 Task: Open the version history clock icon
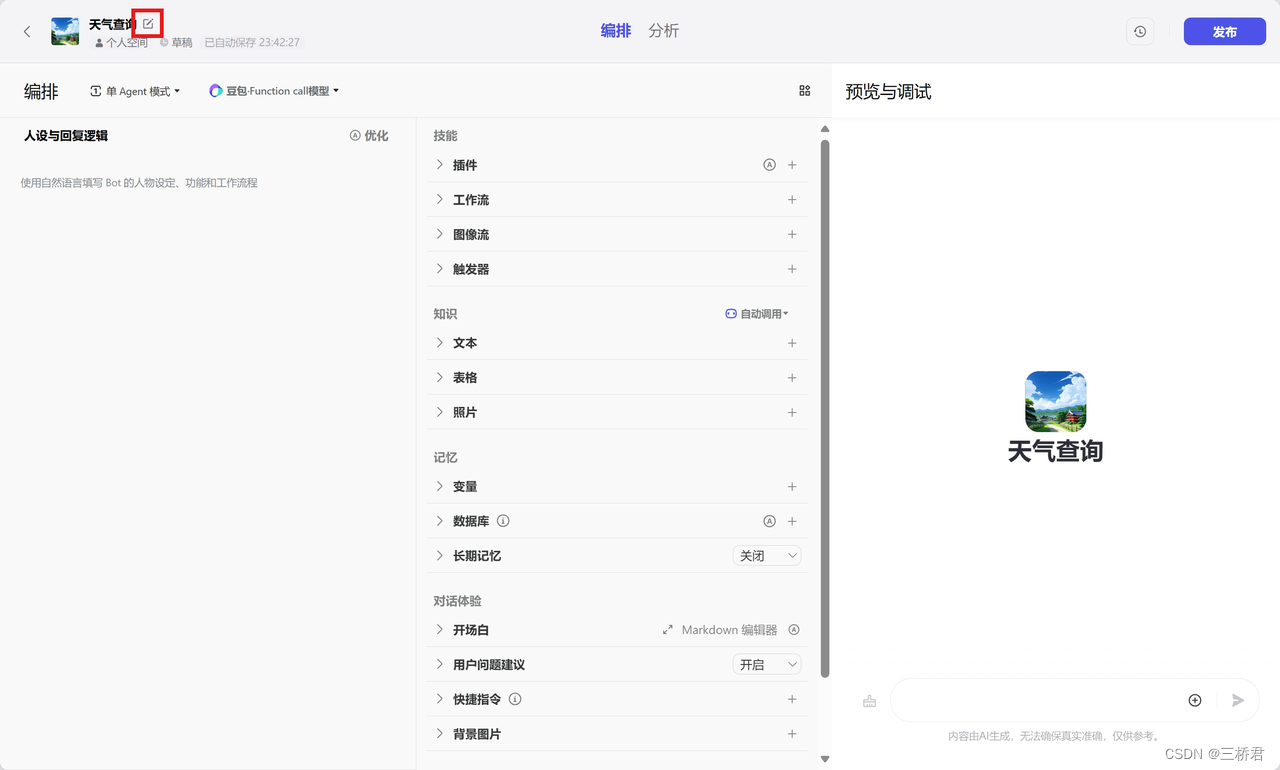click(1140, 32)
